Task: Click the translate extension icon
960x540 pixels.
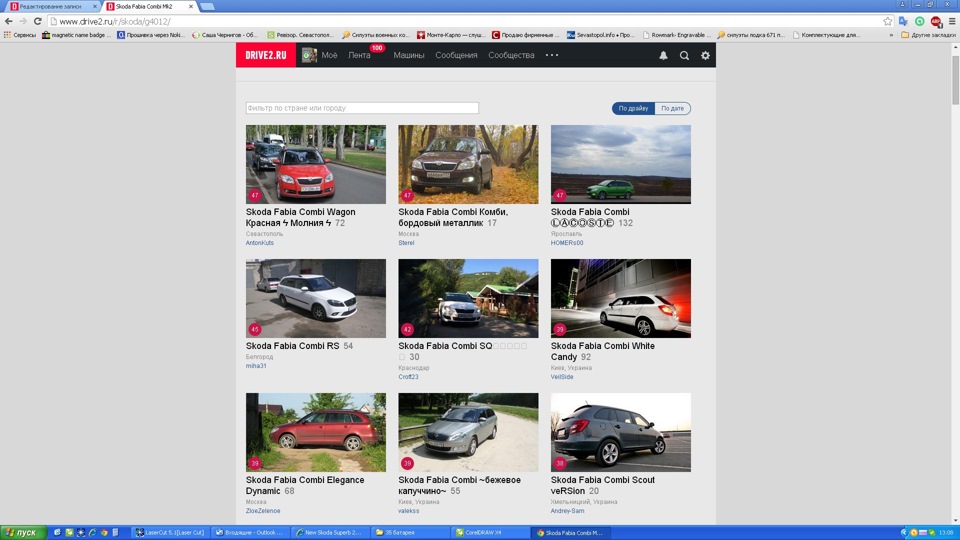Action: 904,21
